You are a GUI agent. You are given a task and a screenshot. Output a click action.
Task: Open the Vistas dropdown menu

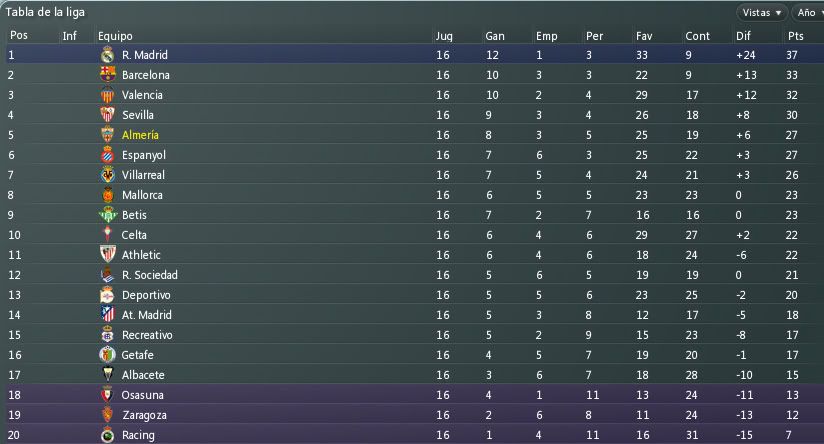[761, 13]
